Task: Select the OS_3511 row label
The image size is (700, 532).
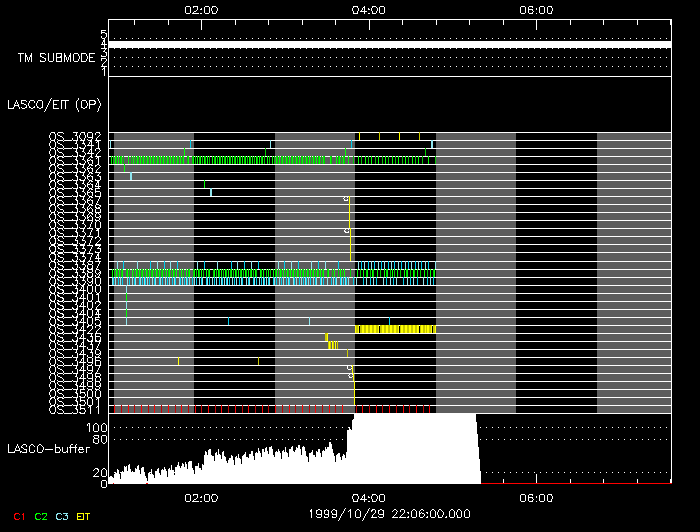Action: point(75,409)
